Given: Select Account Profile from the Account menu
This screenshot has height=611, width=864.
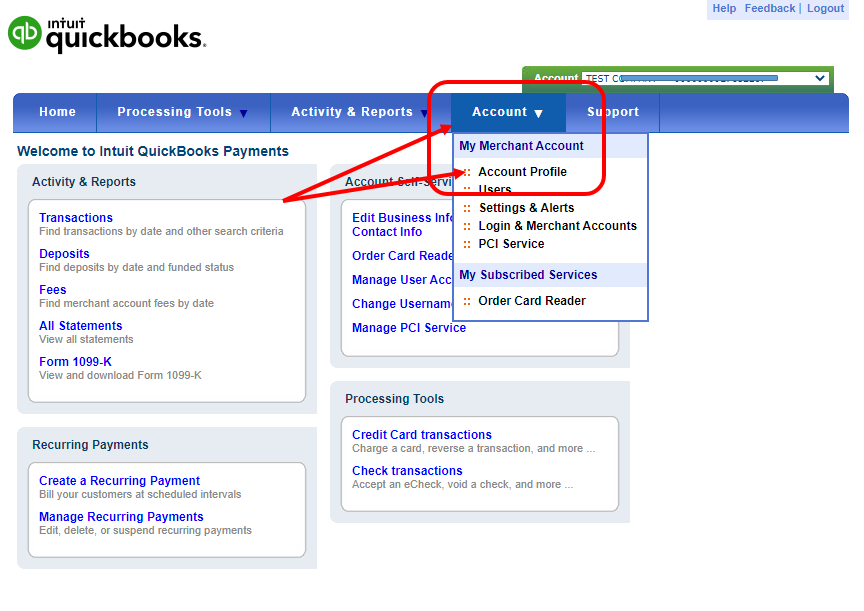Looking at the screenshot, I should 522,172.
